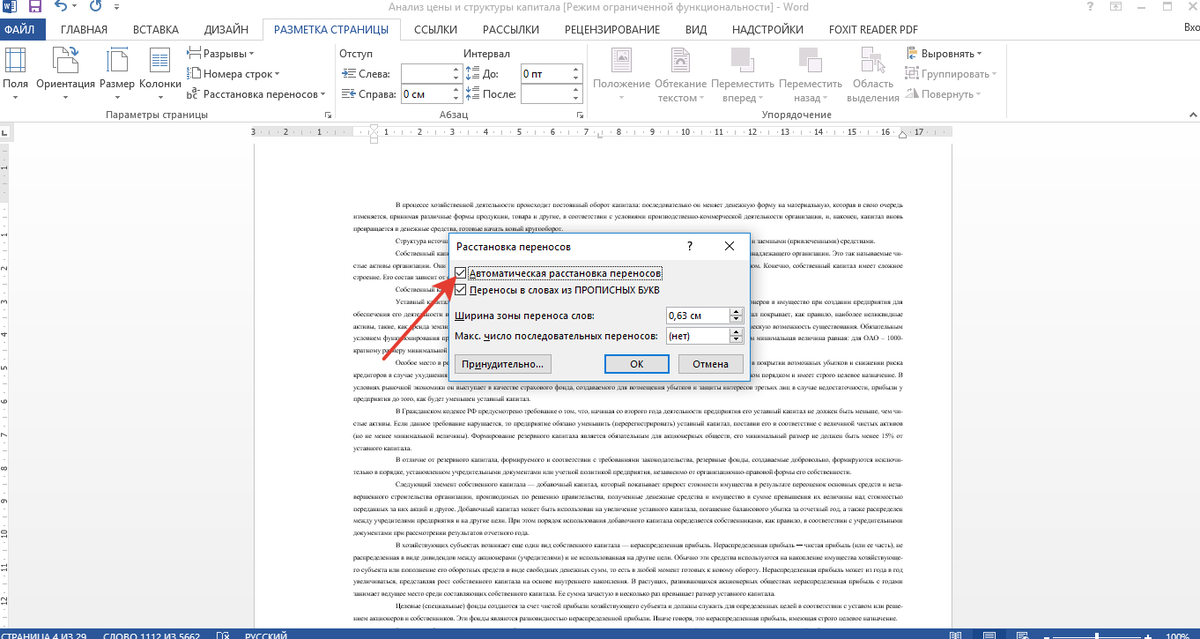Open the Область выделения selection pane

[x=872, y=75]
